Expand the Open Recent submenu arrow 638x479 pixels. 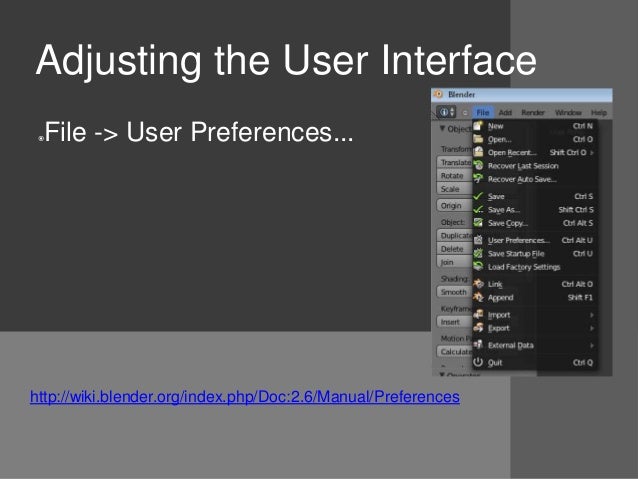[x=592, y=153]
